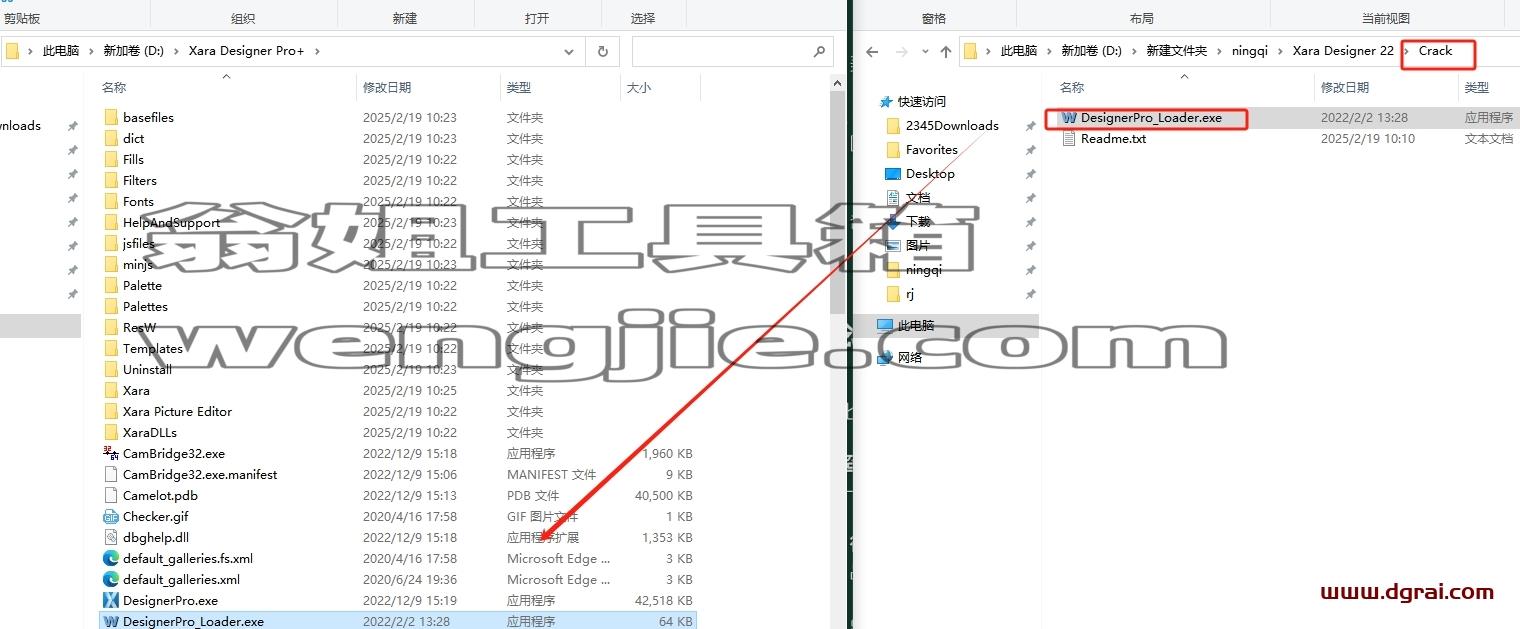Select CamBridge32.exe.manifest file name
1520x629 pixels.
tap(200, 474)
